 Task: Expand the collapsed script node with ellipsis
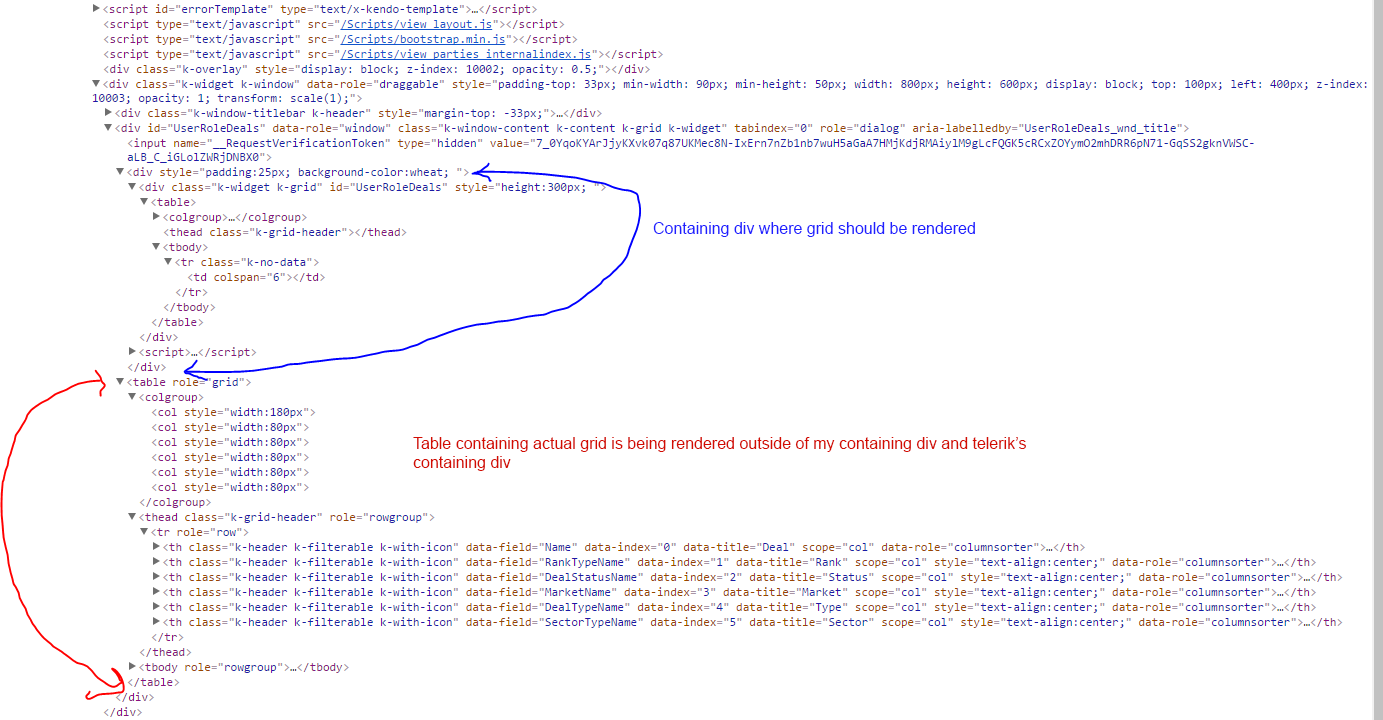[x=132, y=352]
